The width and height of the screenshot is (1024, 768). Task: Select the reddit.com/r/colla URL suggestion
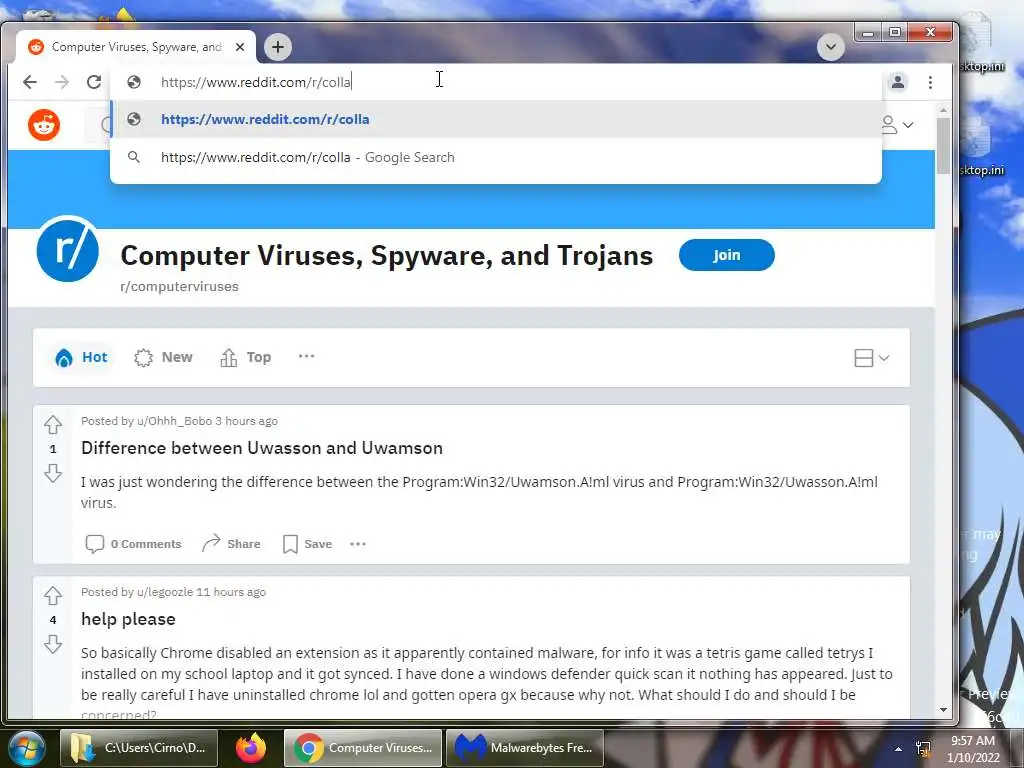(x=496, y=120)
